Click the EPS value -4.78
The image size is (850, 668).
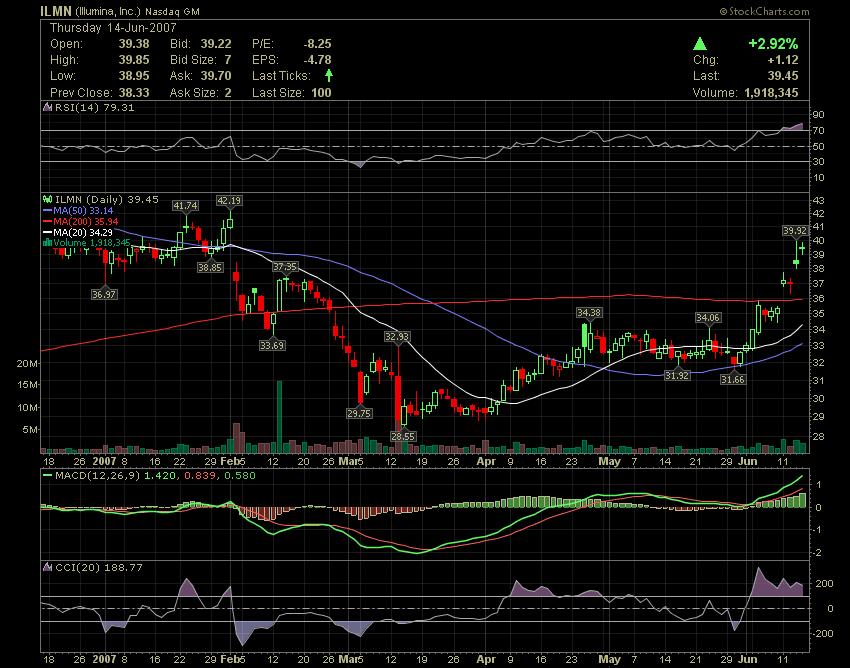coord(317,60)
